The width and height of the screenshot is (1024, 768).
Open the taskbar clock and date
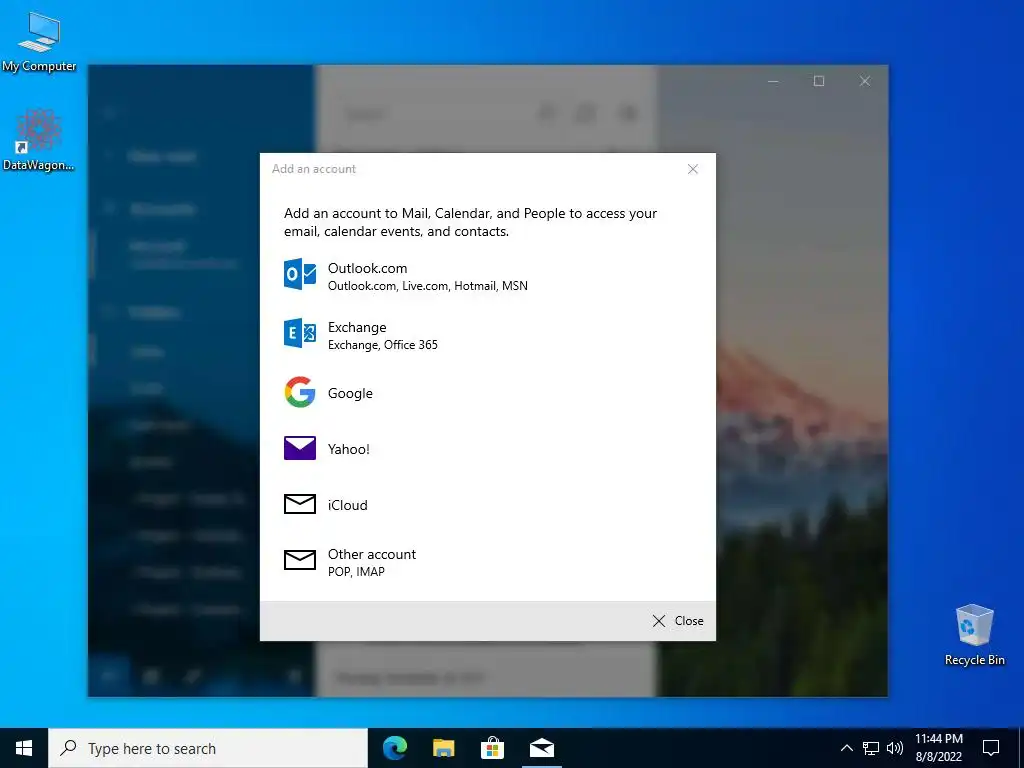click(938, 748)
